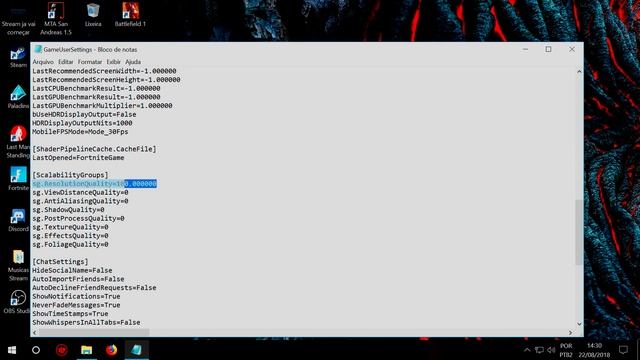Open the Last Man Standing desktop shortcut
This screenshot has width=640, height=360.
coord(18,142)
